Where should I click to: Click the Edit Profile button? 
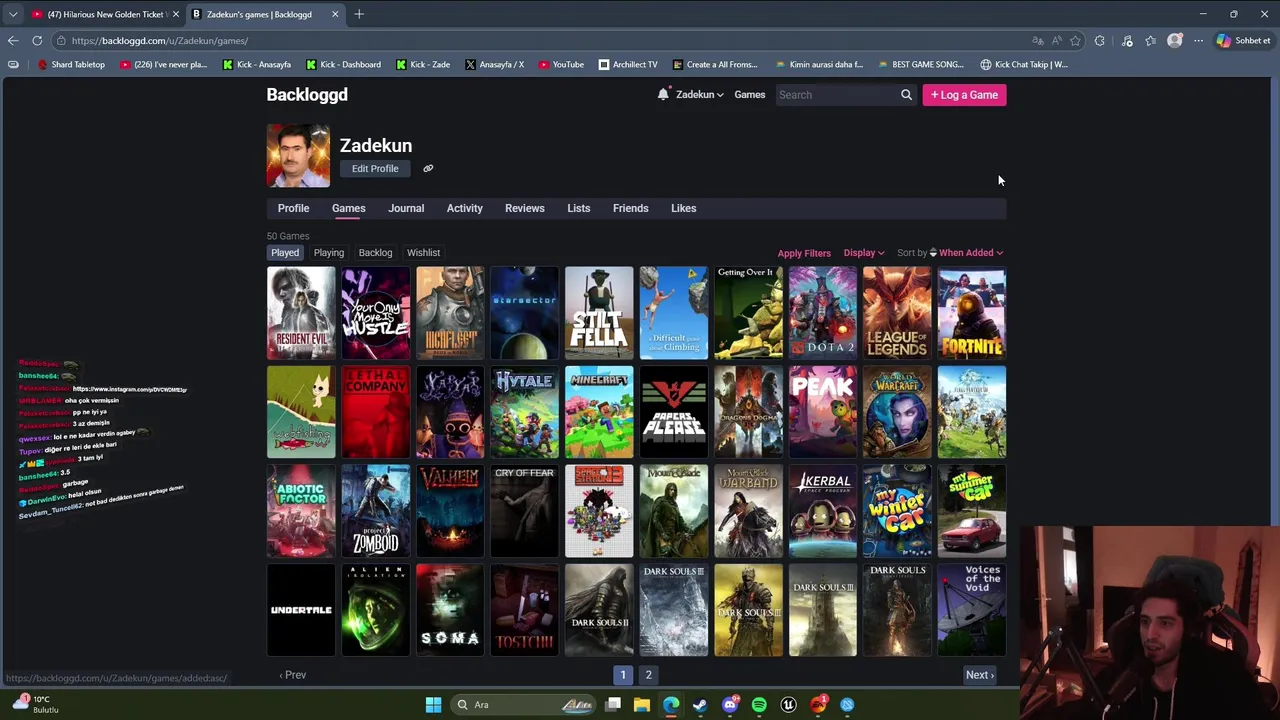(x=375, y=168)
